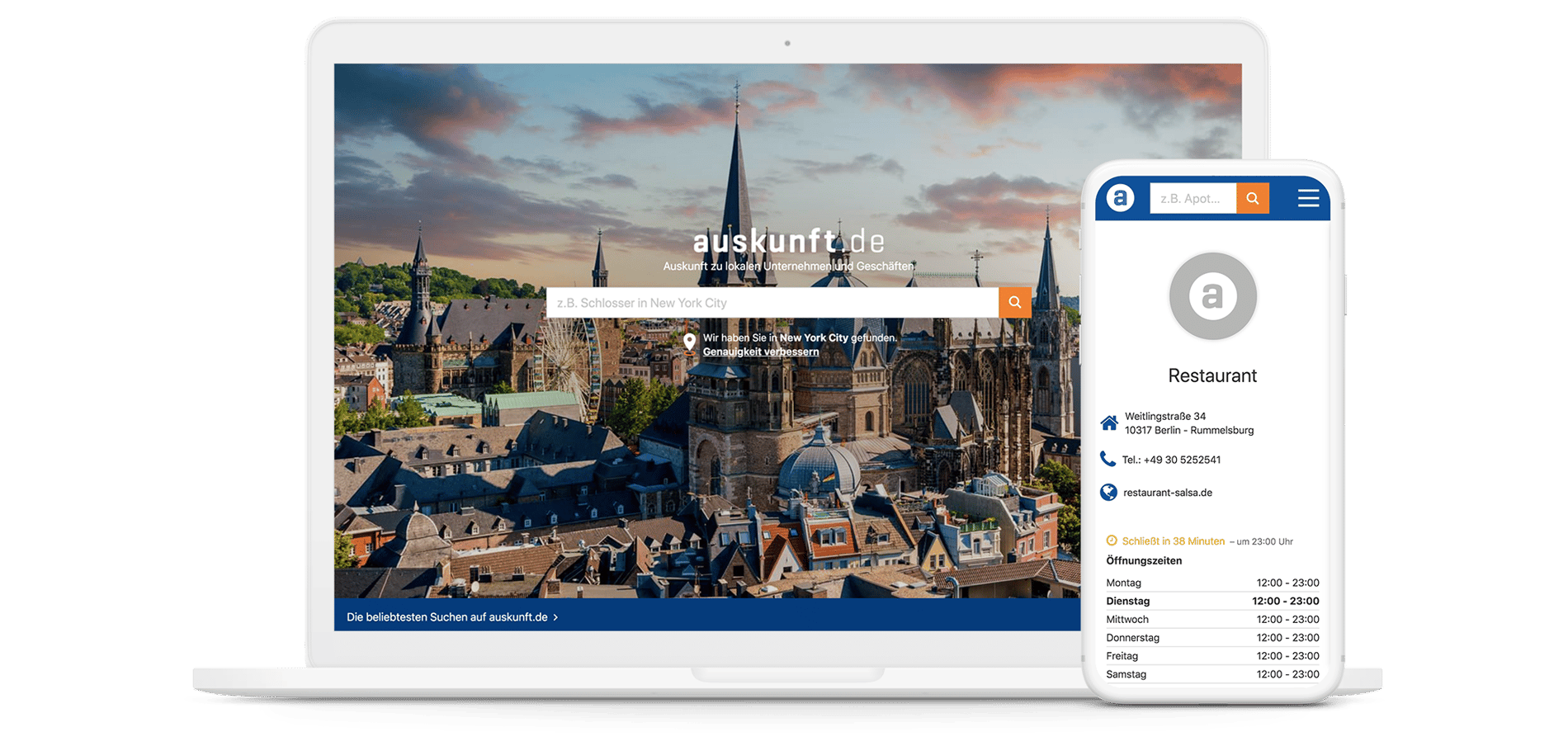
Task: Tap the orange search icon in phone header
Action: coord(1252,198)
